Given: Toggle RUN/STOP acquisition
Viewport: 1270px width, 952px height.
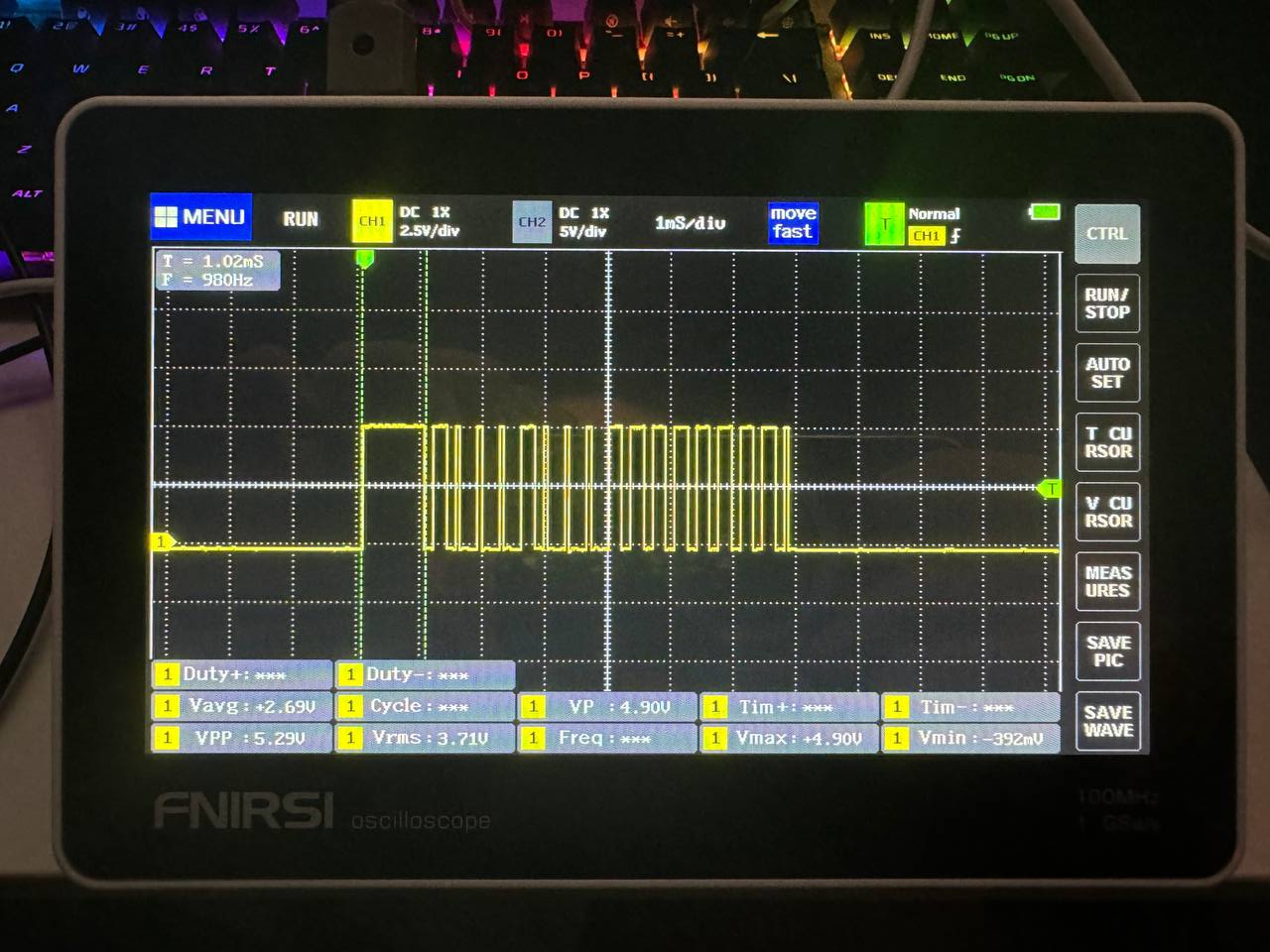Looking at the screenshot, I should point(1106,303).
